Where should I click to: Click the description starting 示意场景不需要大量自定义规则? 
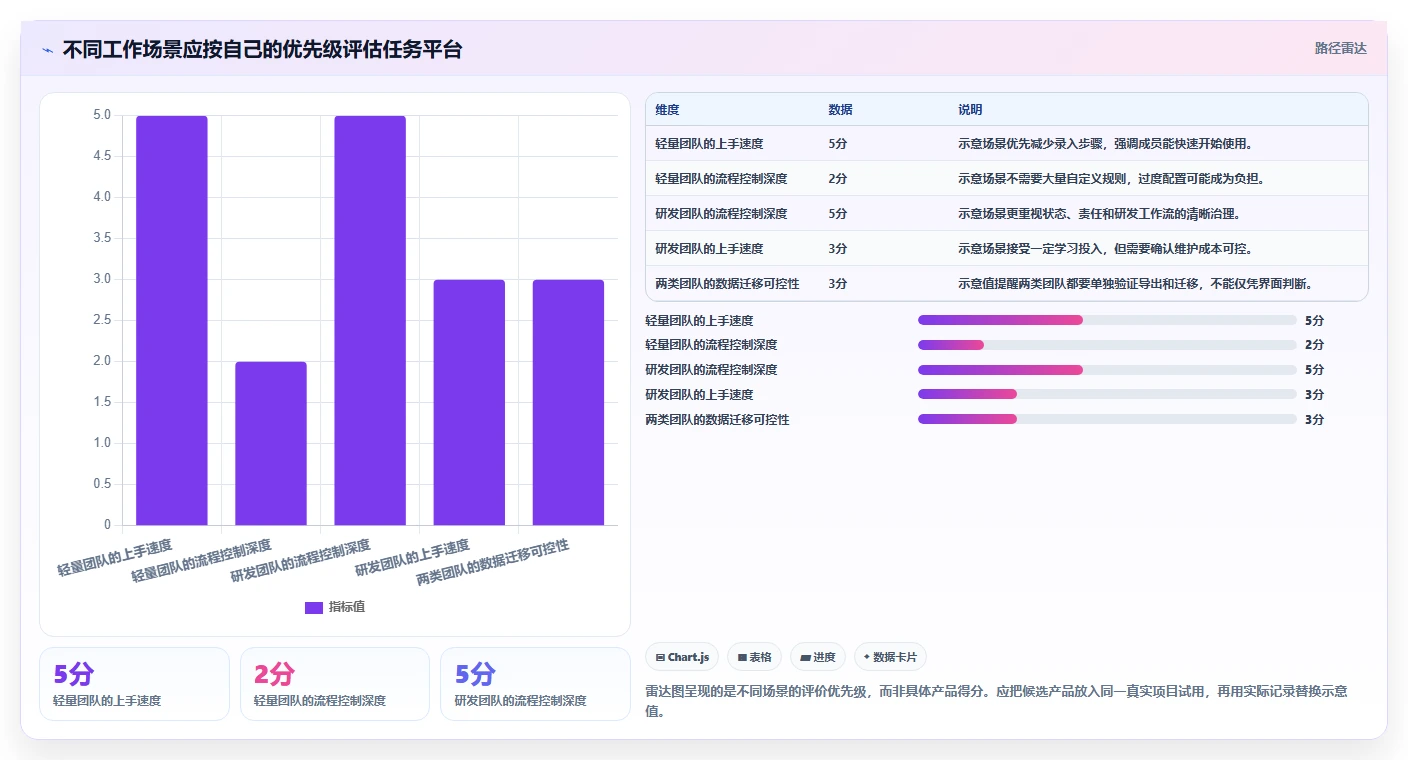(1112, 179)
